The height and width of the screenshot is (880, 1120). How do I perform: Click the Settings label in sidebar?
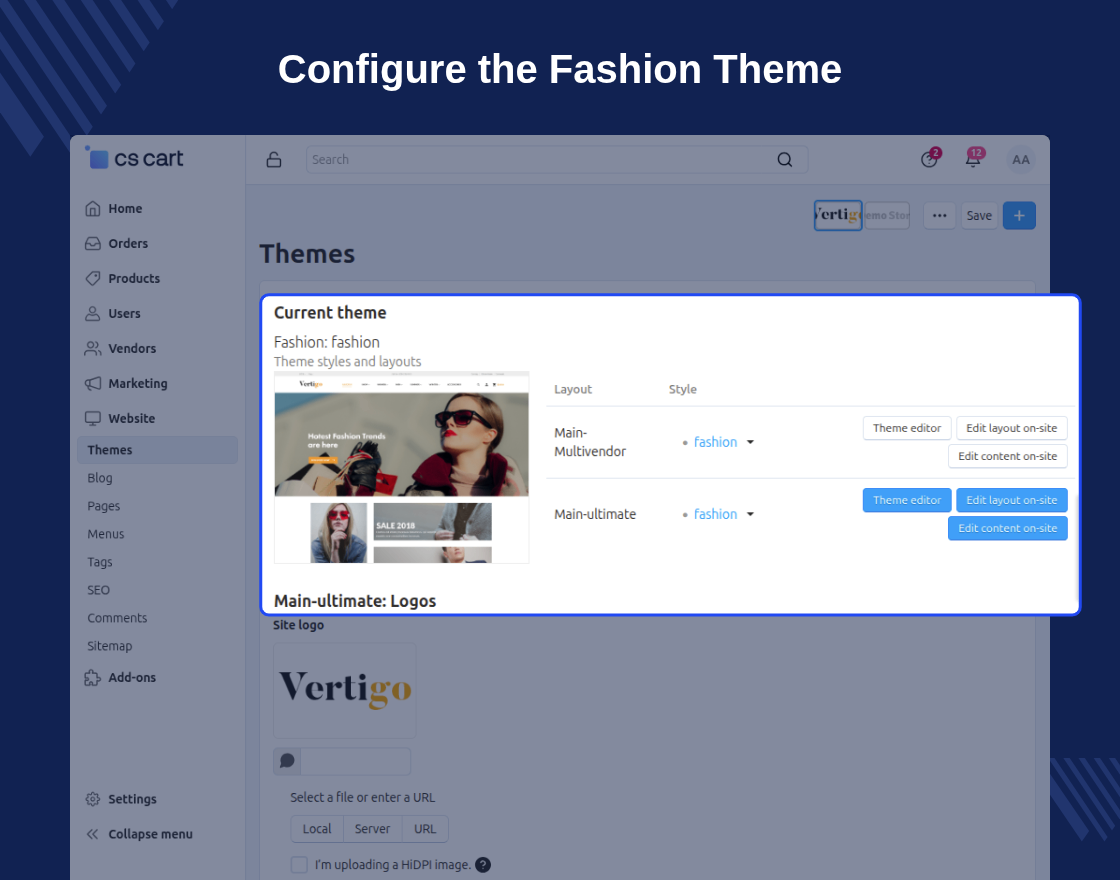pos(132,799)
